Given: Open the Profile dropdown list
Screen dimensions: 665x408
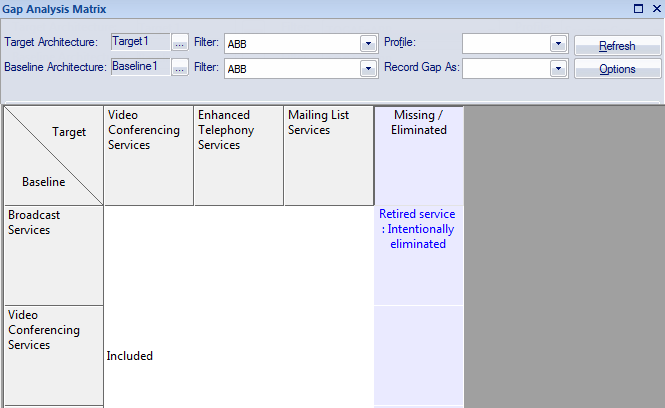Looking at the screenshot, I should click(x=558, y=44).
